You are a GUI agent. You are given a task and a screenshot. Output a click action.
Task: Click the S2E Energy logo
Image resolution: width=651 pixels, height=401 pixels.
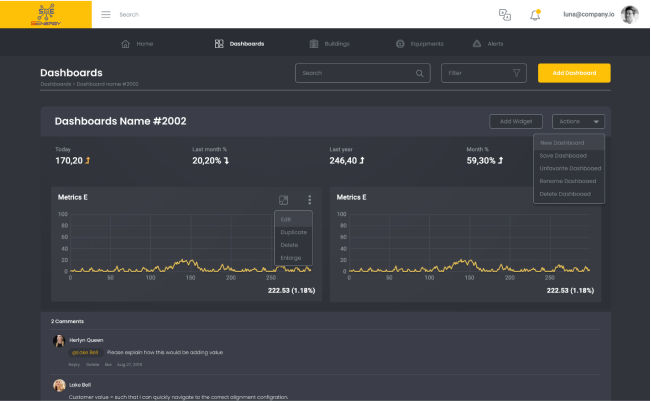46,15
